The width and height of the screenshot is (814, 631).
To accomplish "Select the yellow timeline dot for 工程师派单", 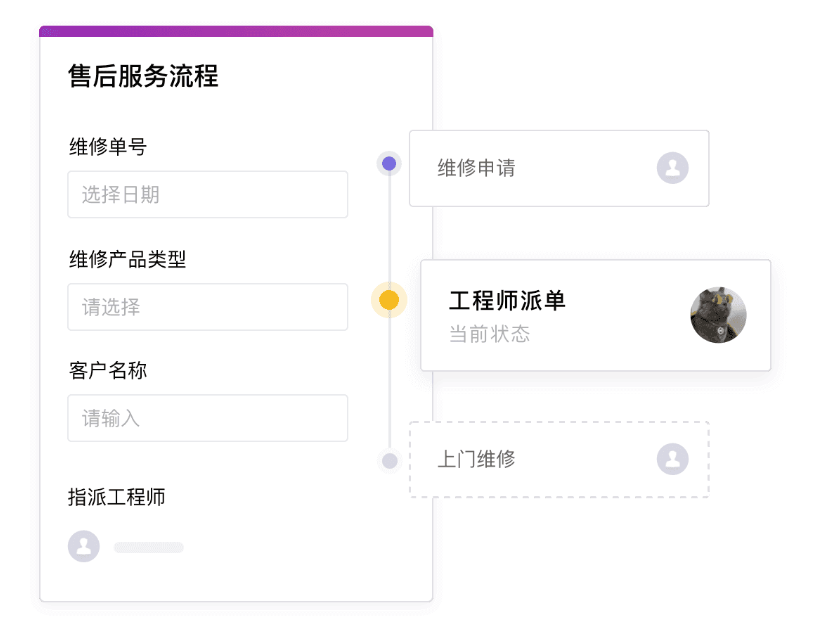I will [389, 300].
